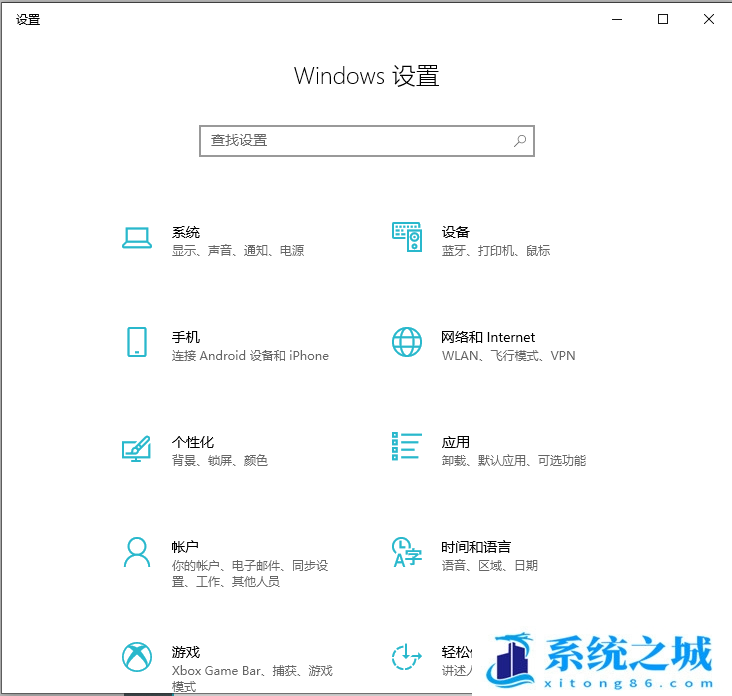Image resolution: width=732 pixels, height=696 pixels.
Task: Click the text 背景、锁屏、颜色
Action: pos(220,461)
